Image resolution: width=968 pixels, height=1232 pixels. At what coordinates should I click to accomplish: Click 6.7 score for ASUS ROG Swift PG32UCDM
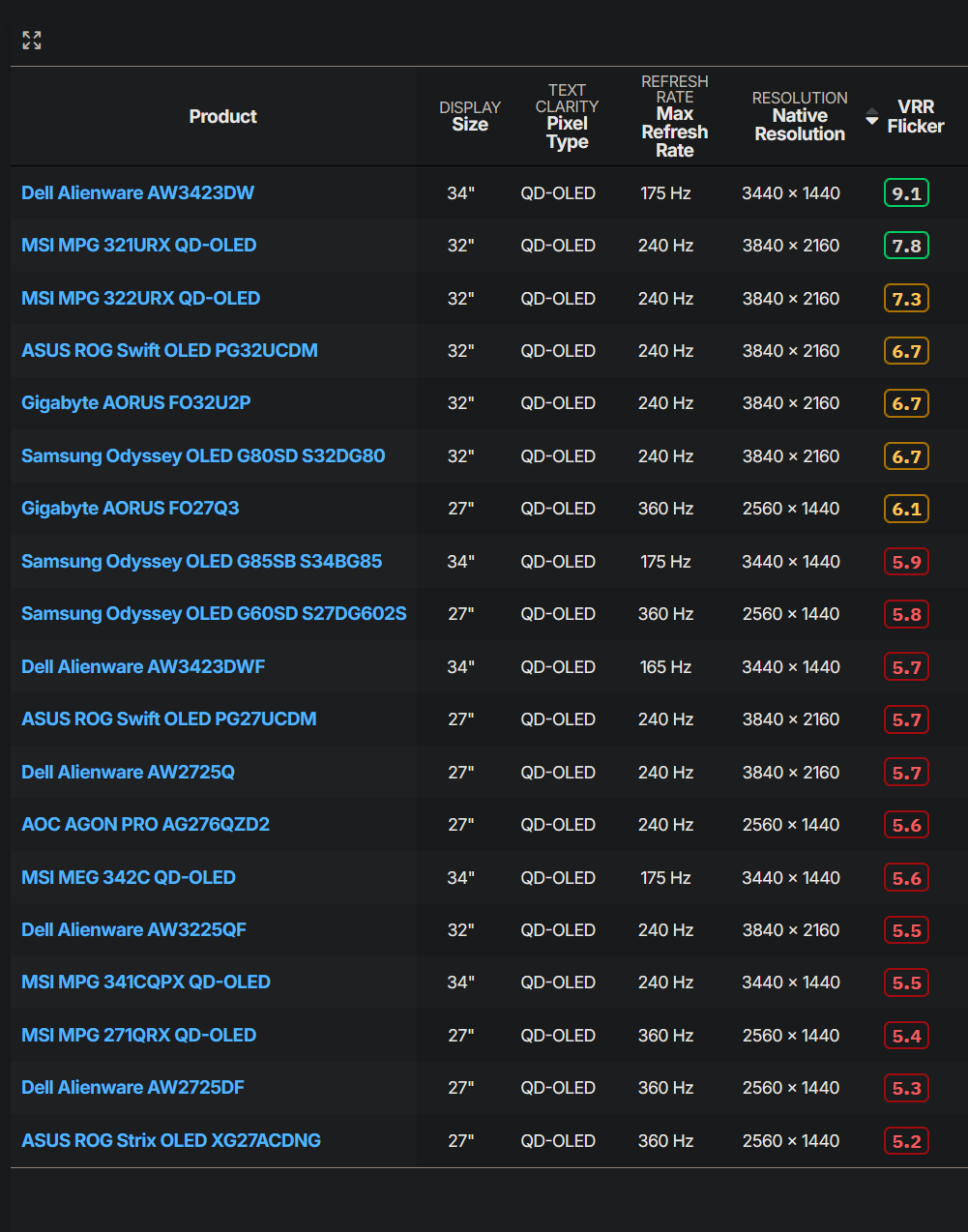pyautogui.click(x=906, y=351)
